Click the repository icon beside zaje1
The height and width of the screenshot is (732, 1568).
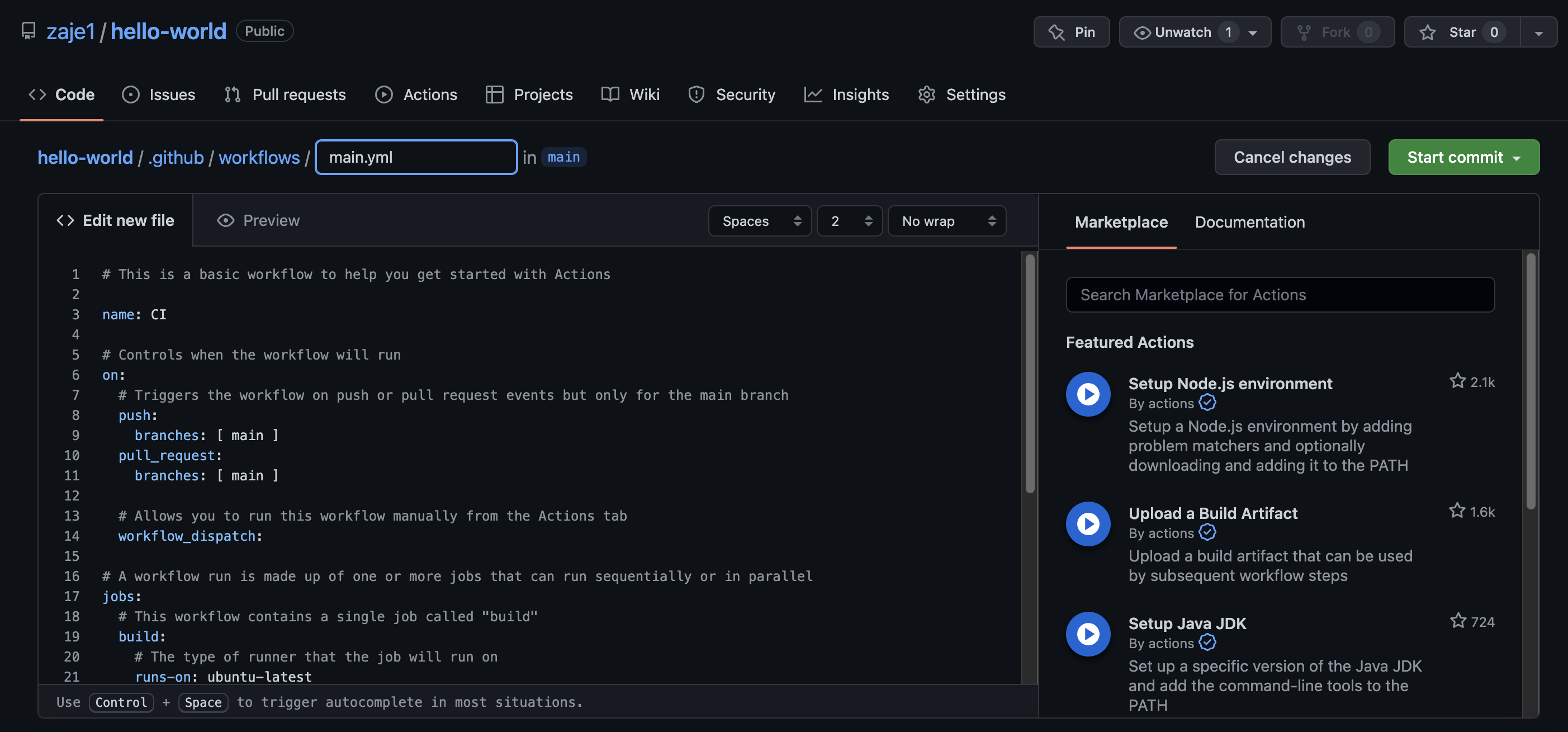pyautogui.click(x=28, y=30)
